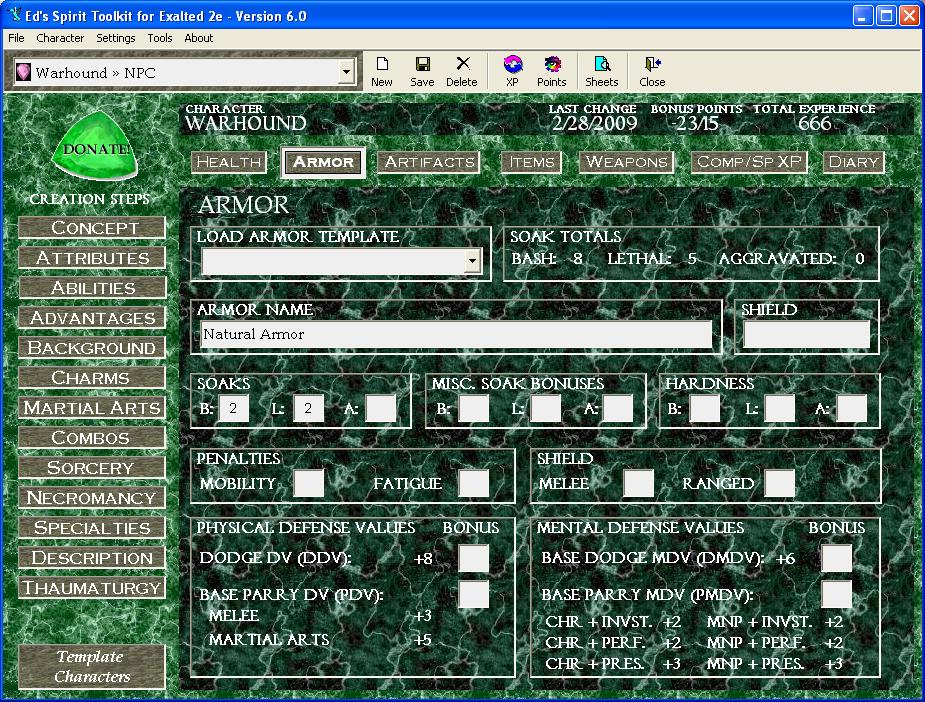Click the Mobility penalty field
The height and width of the screenshot is (702, 925).
(x=309, y=484)
